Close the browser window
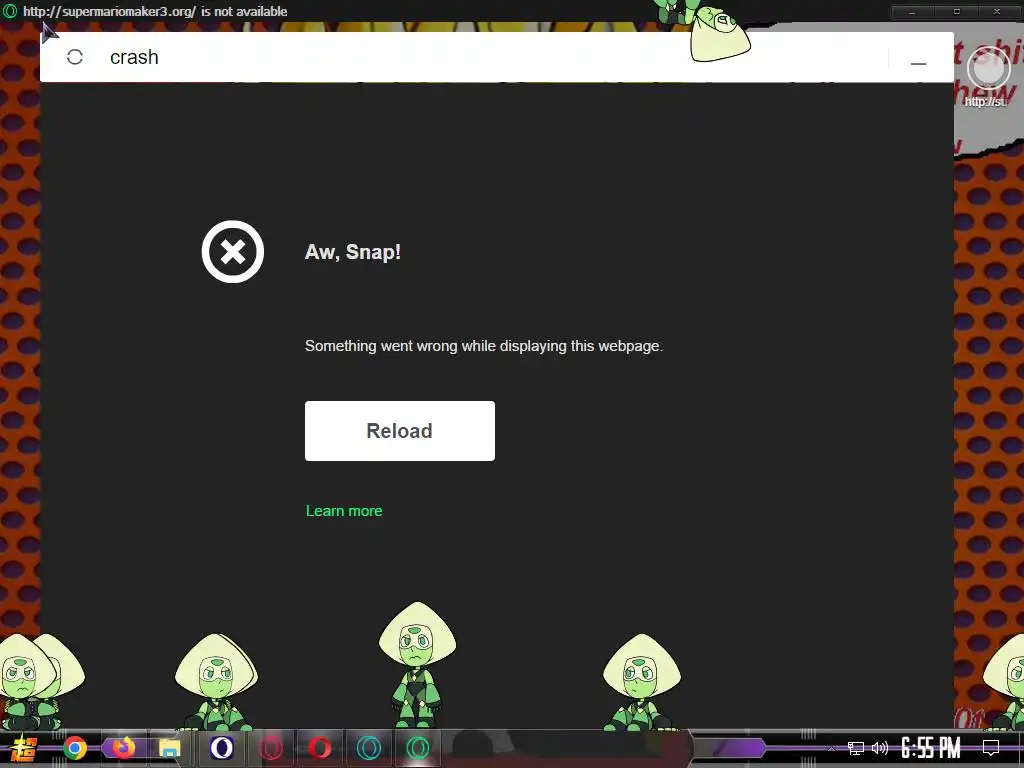 click(997, 12)
